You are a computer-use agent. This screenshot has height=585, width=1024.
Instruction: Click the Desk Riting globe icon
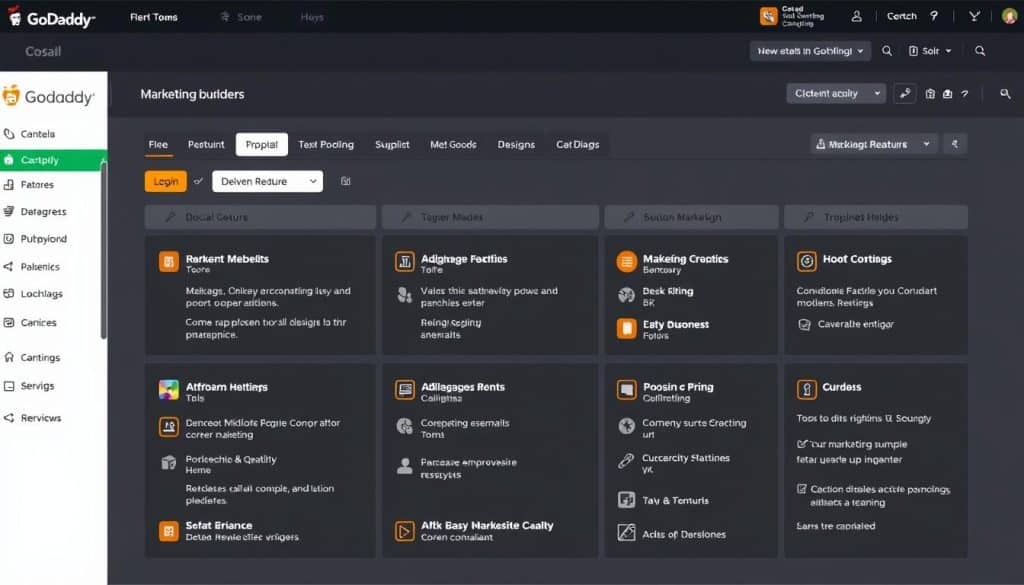tap(626, 295)
